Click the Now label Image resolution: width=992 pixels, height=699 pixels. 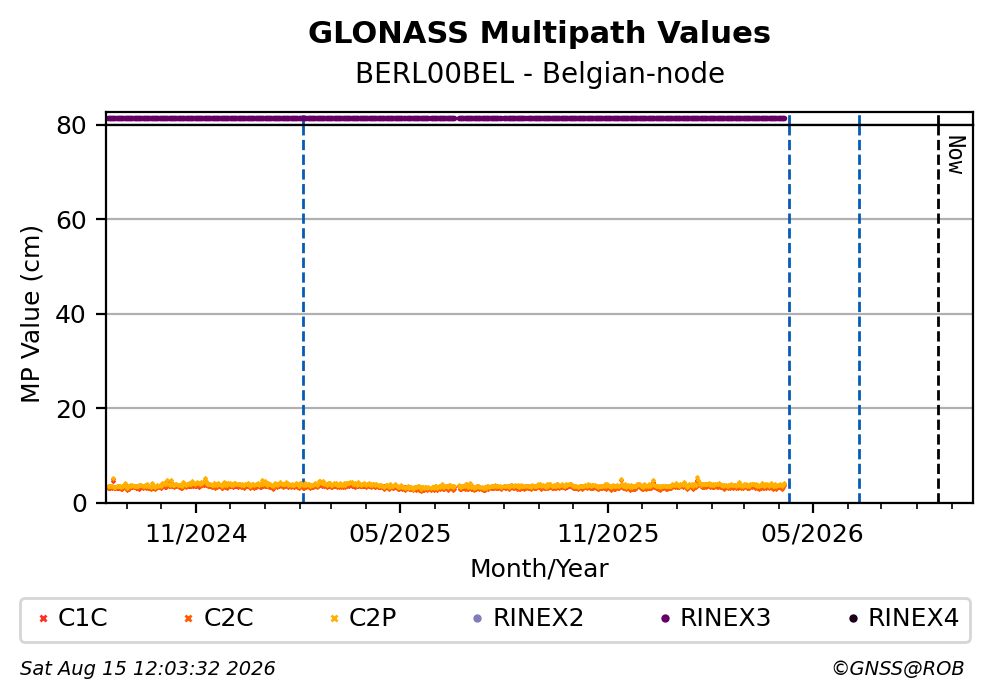[957, 155]
